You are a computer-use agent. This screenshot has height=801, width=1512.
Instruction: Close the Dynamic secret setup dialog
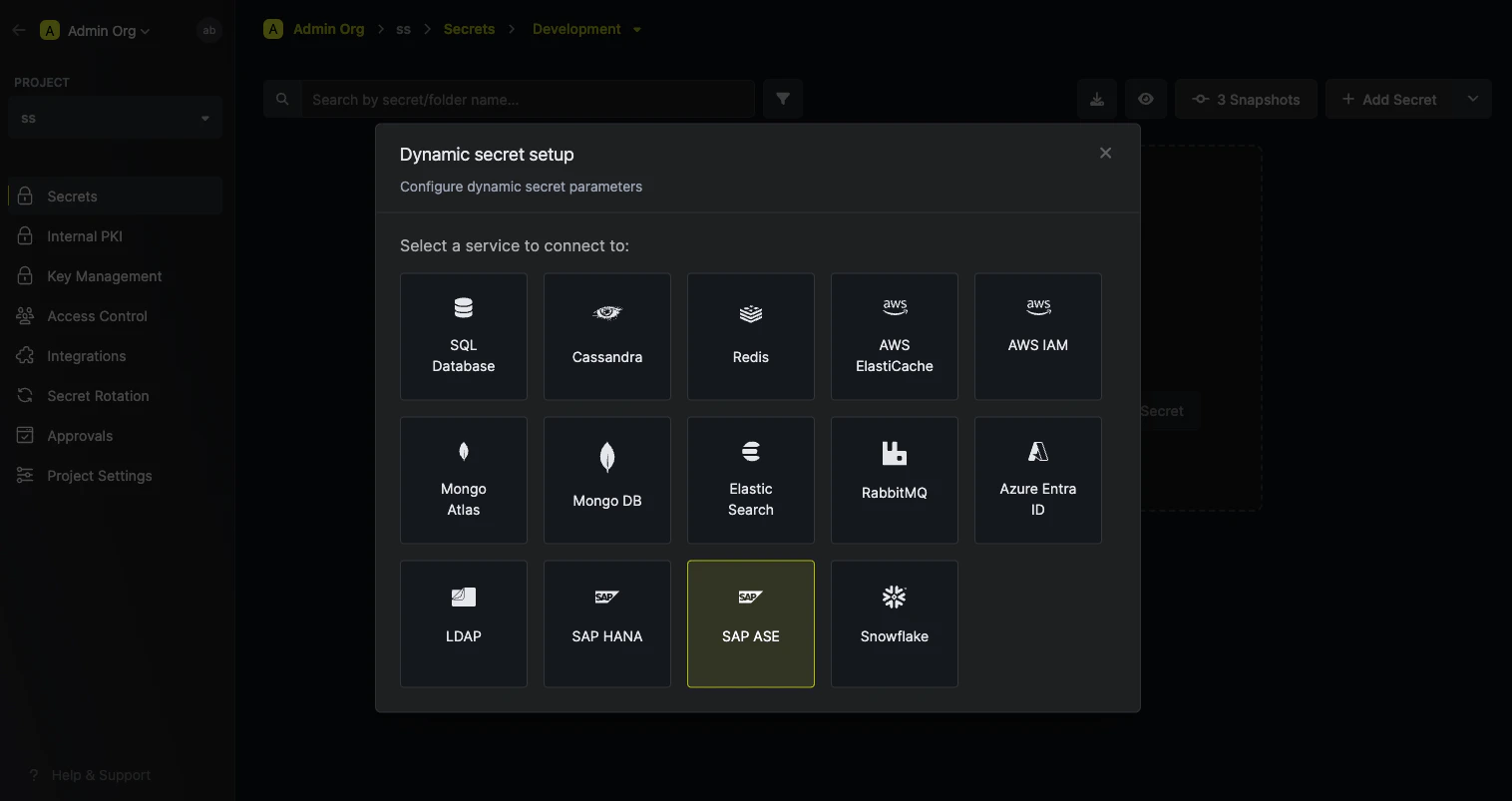pos(1105,153)
